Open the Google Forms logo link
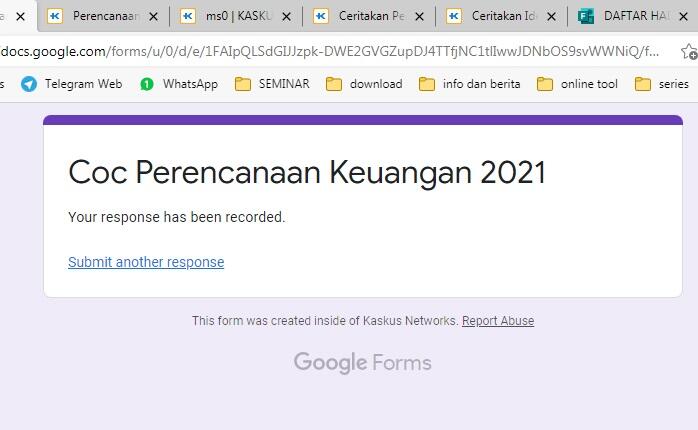Screen dimensions: 698x430 pos(363,362)
